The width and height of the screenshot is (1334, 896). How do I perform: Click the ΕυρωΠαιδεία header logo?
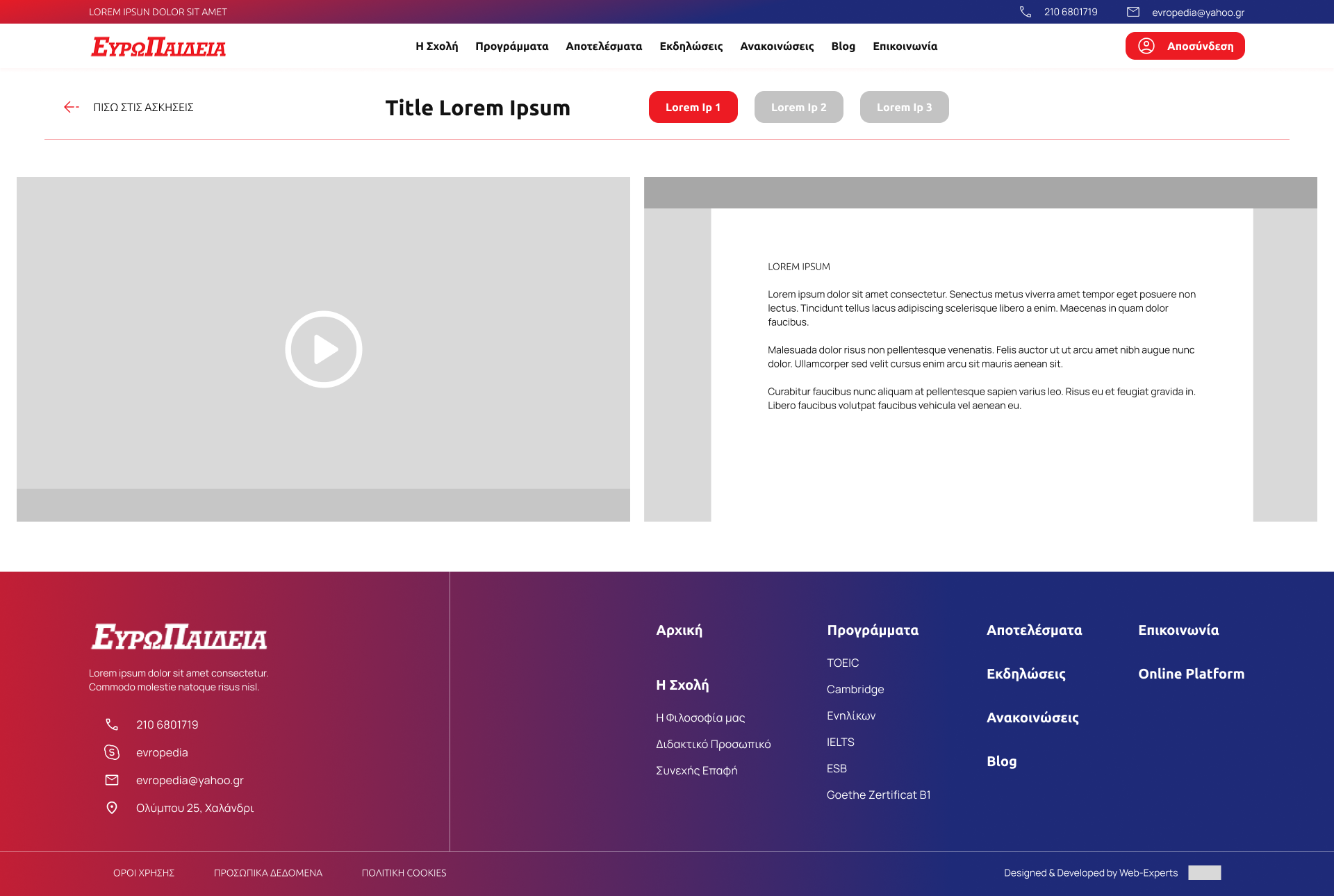click(x=158, y=47)
